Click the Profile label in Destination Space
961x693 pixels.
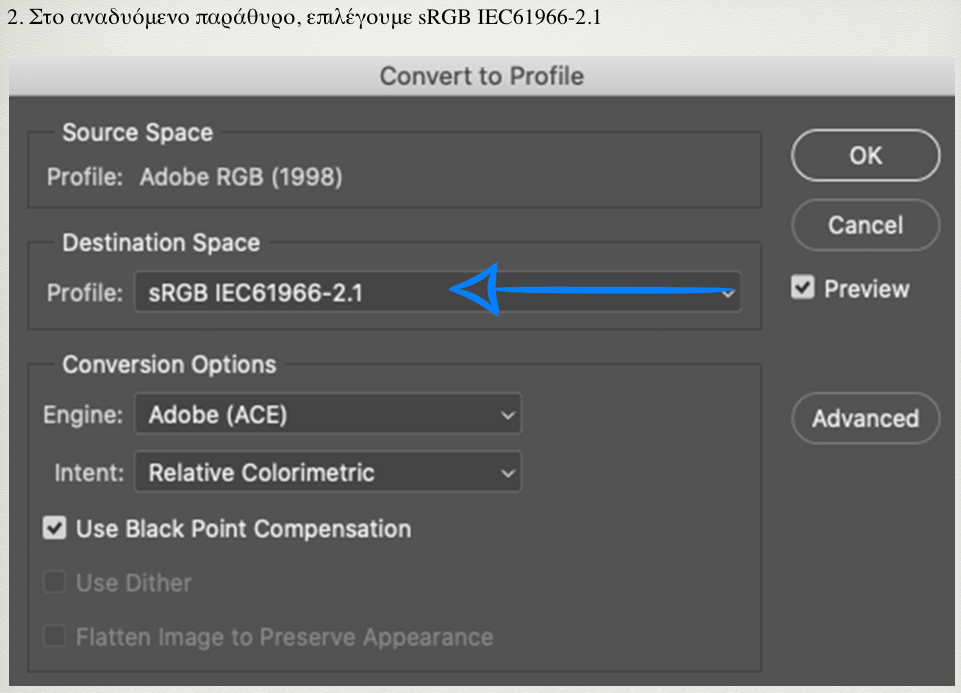click(x=85, y=293)
